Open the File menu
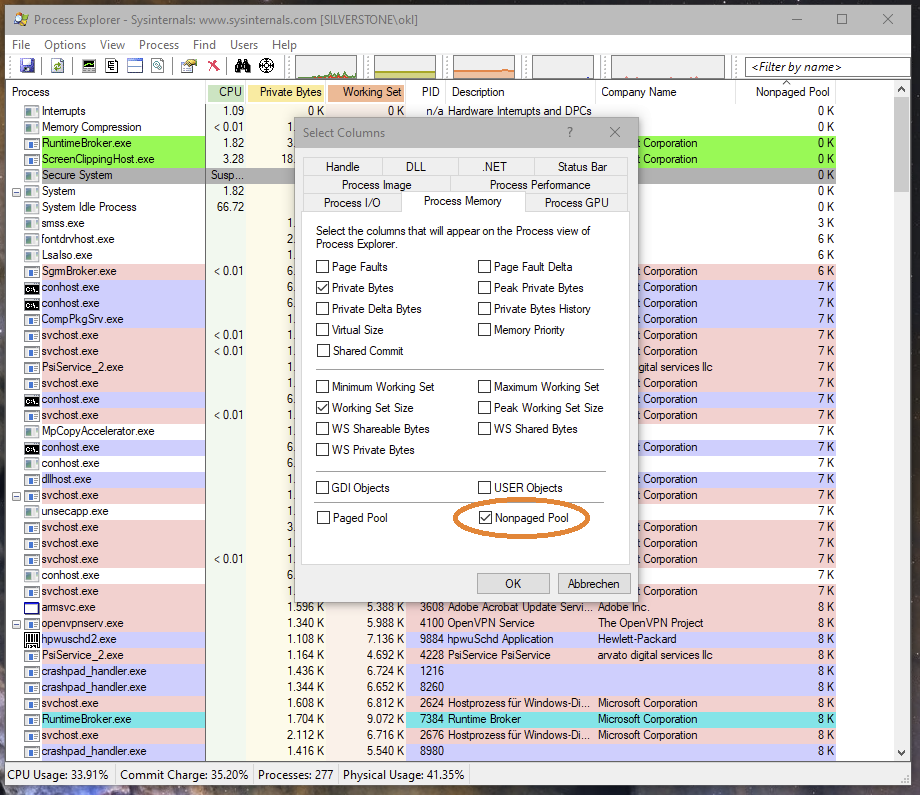This screenshot has height=795, width=920. coord(21,45)
